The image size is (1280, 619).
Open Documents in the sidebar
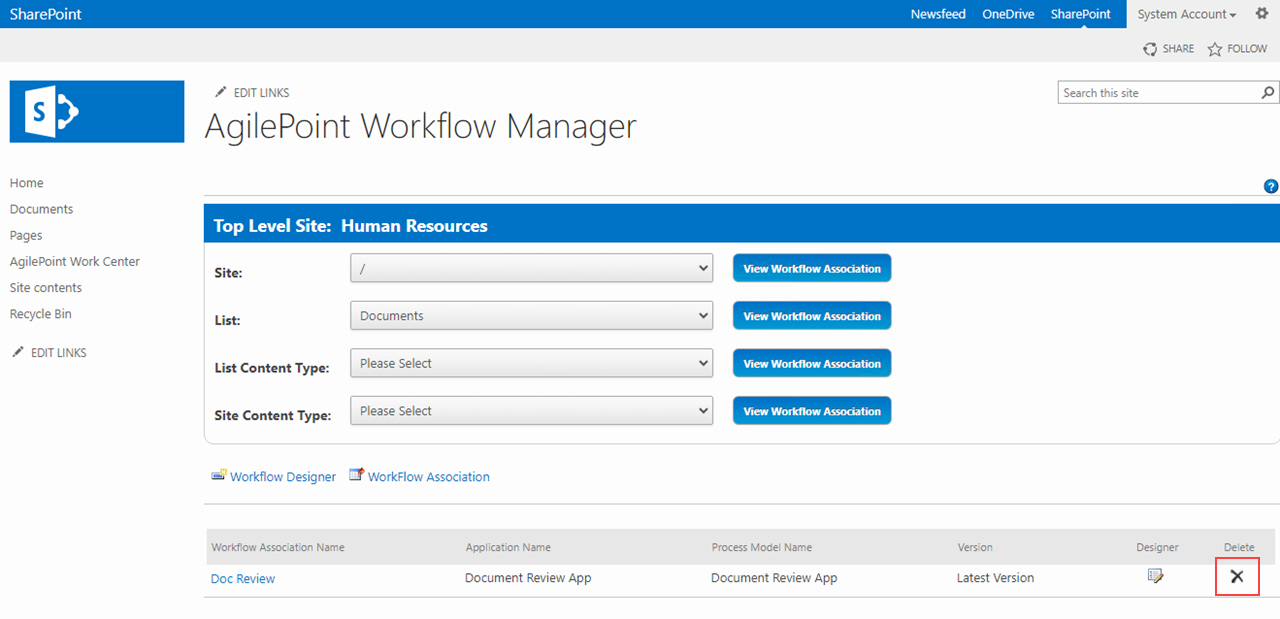[42, 209]
